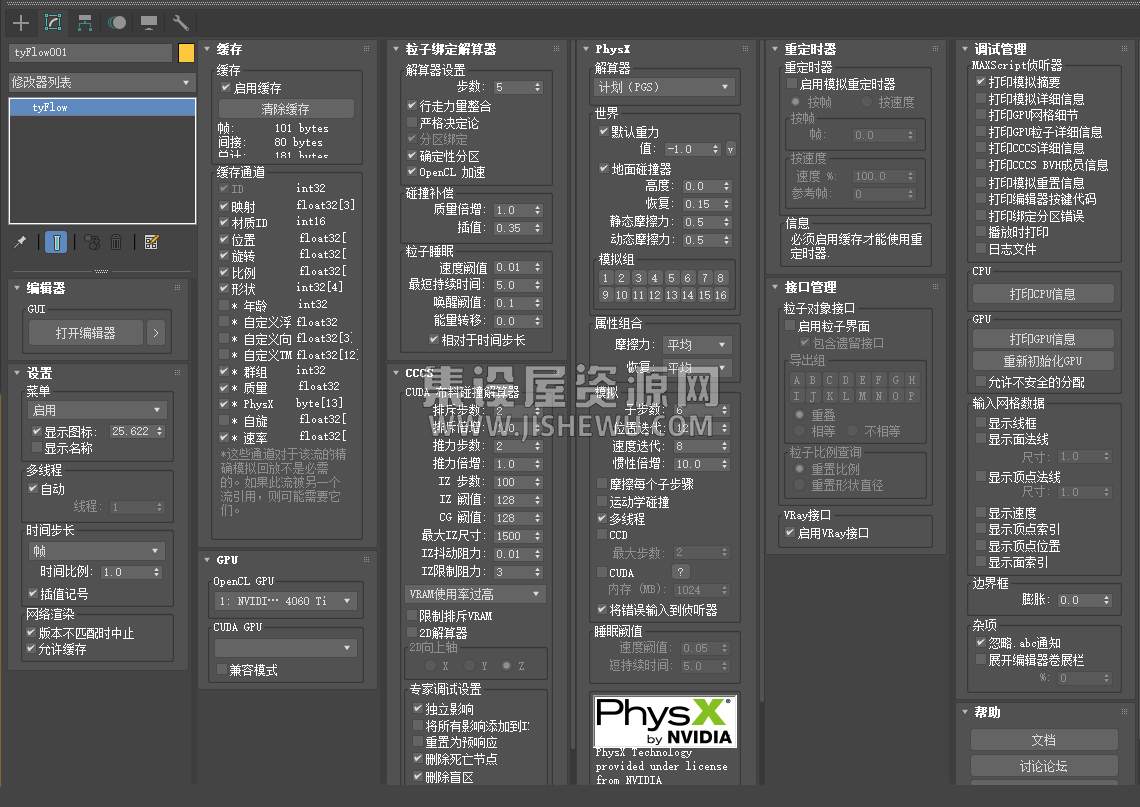Click Configure Modifier Sets icon
This screenshot has width=1140, height=807.
151,242
